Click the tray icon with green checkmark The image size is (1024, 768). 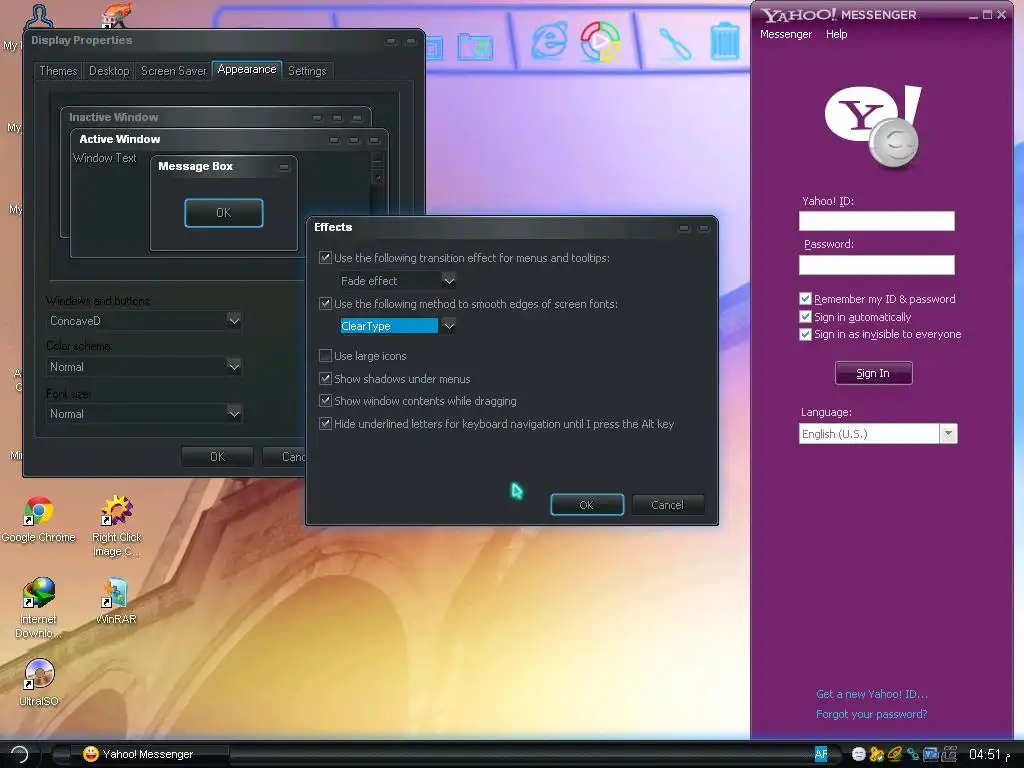pyautogui.click(x=876, y=754)
